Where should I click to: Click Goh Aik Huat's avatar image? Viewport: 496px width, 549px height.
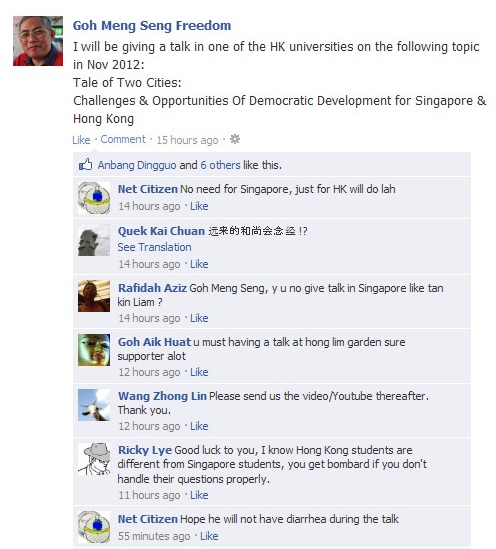point(94,350)
